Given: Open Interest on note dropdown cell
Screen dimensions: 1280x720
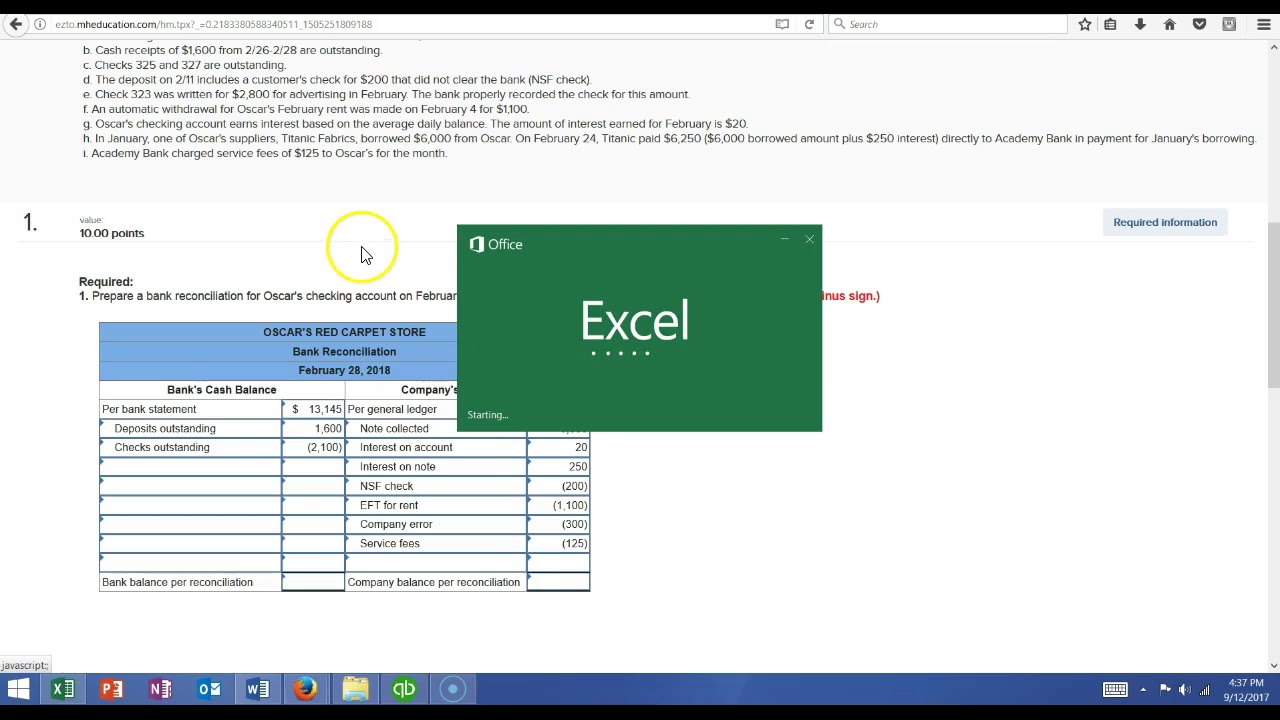Looking at the screenshot, I should tap(436, 466).
